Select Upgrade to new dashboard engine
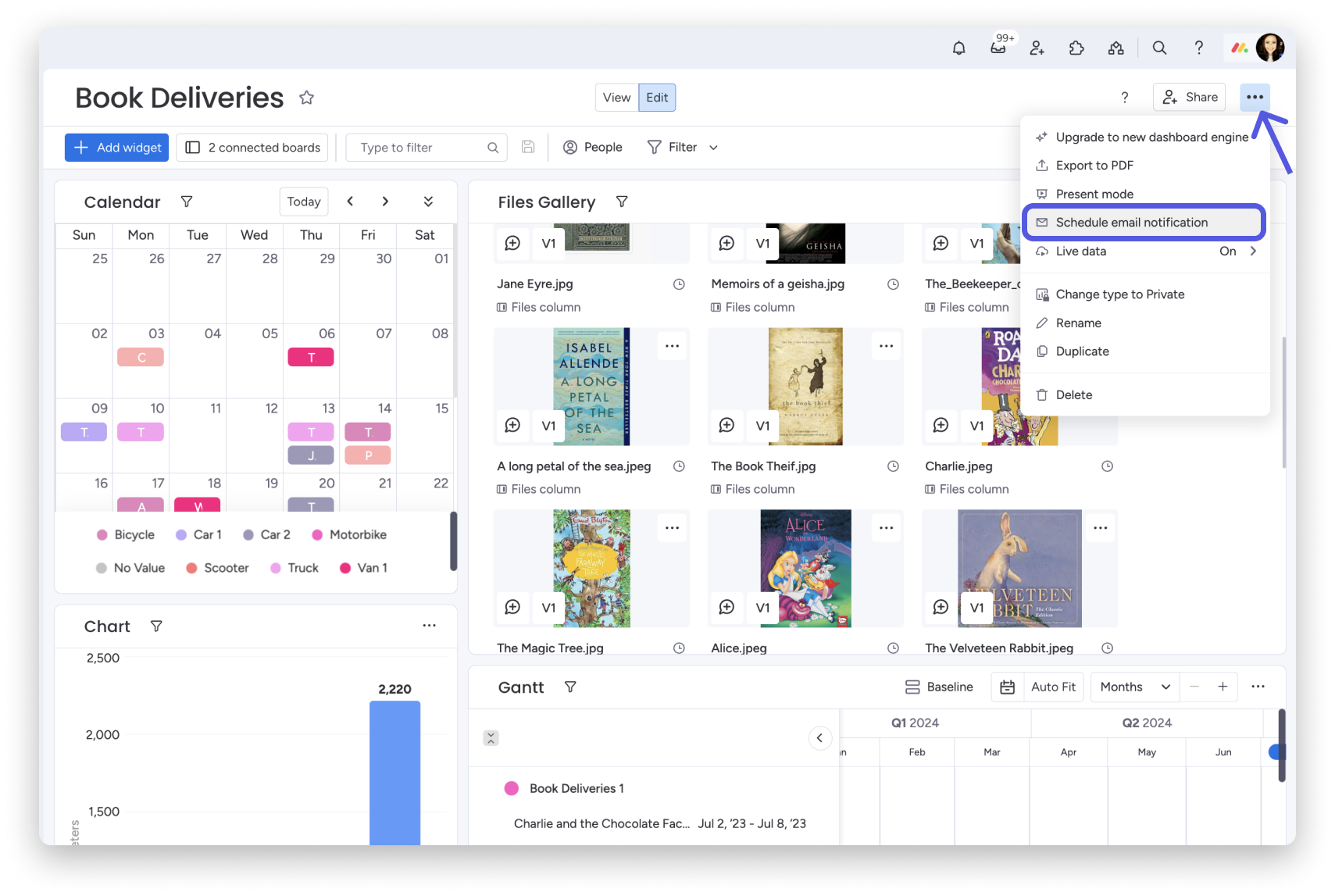The image size is (1335, 896). 1145,137
